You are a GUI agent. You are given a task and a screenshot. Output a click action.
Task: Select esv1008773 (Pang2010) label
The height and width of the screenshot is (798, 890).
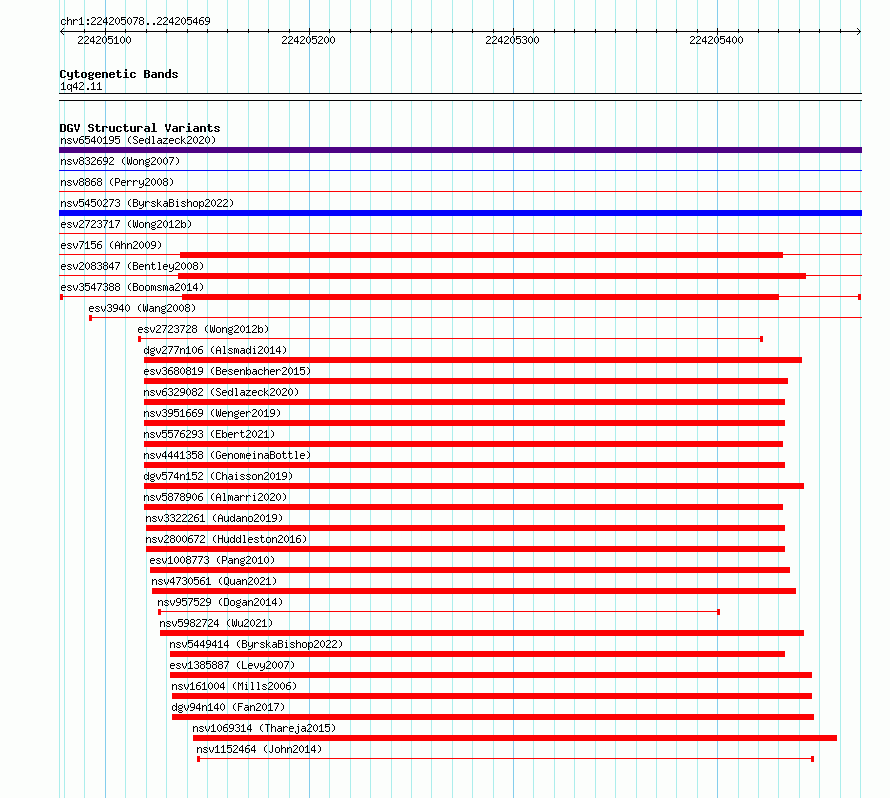click(x=212, y=560)
